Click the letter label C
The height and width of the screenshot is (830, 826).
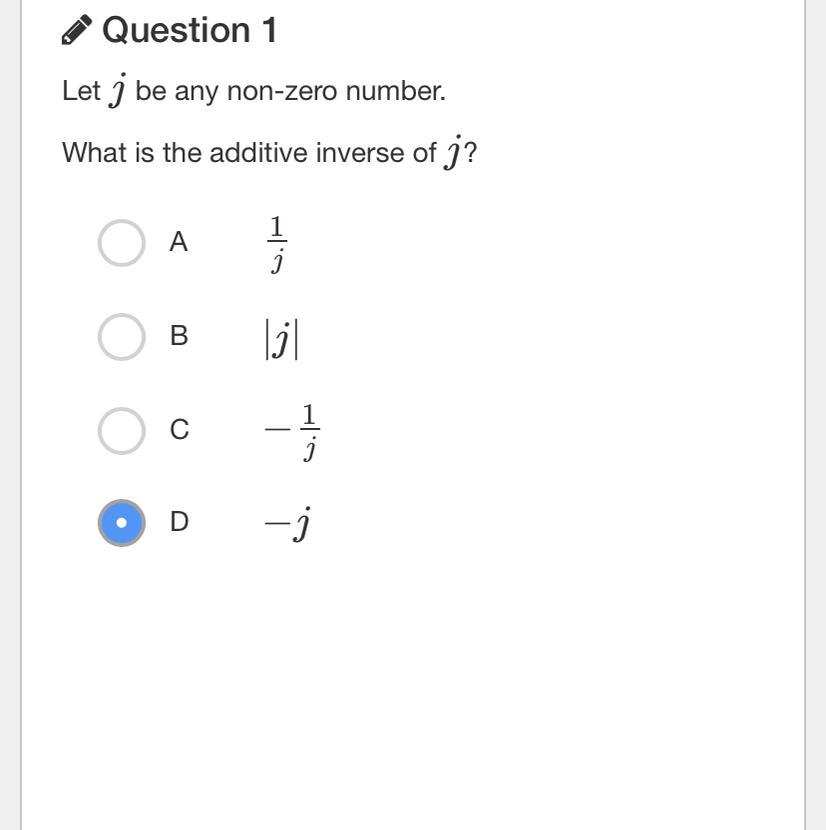[179, 430]
